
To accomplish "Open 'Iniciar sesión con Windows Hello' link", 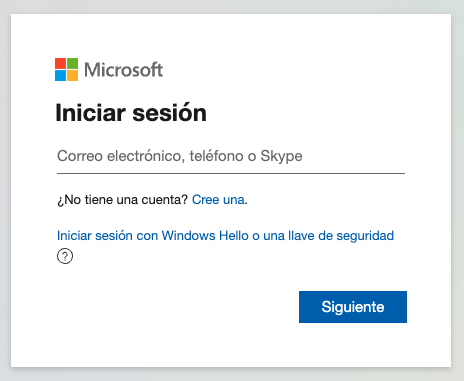I will pyautogui.click(x=225, y=236).
